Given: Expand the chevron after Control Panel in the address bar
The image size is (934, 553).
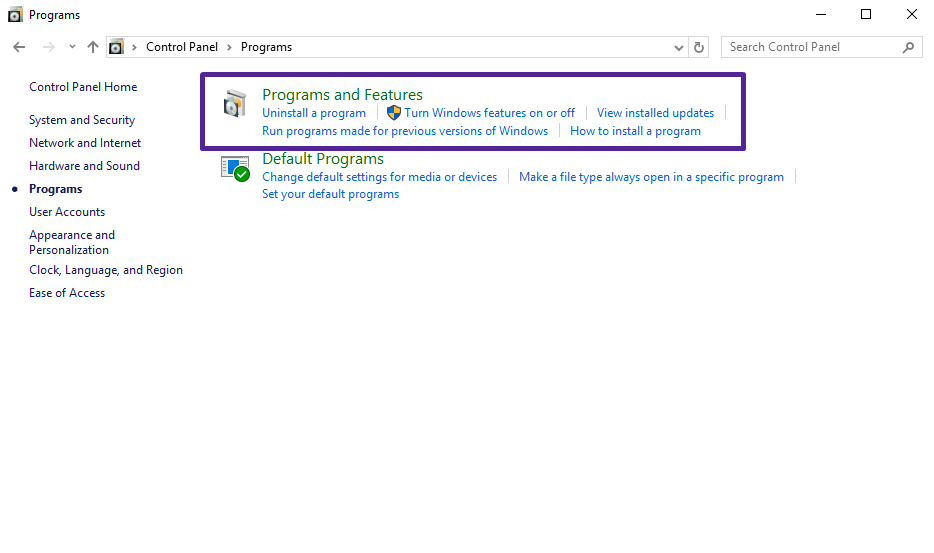Looking at the screenshot, I should pos(229,47).
